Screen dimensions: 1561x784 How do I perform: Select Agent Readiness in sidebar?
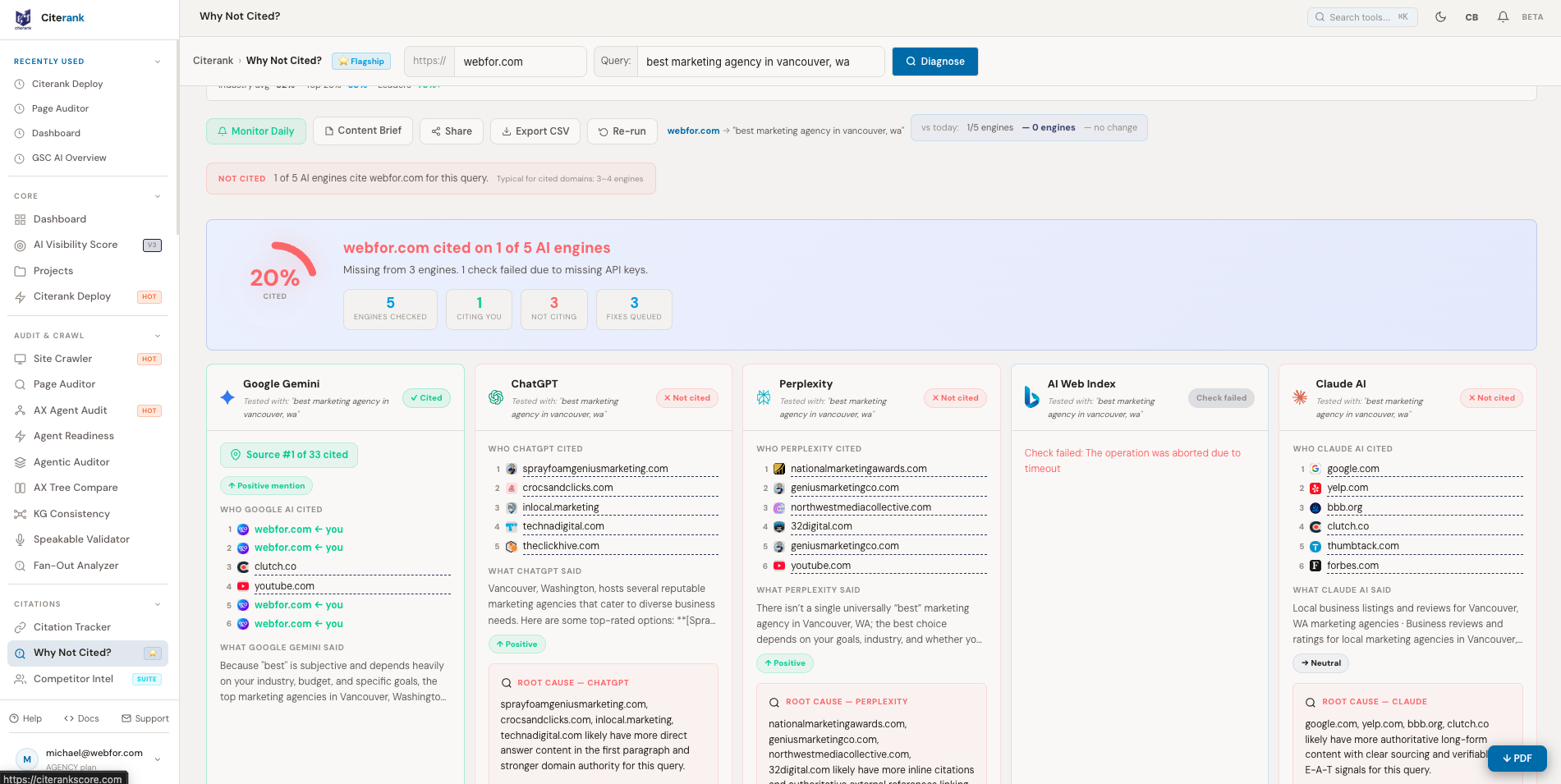pyautogui.click(x=88, y=436)
